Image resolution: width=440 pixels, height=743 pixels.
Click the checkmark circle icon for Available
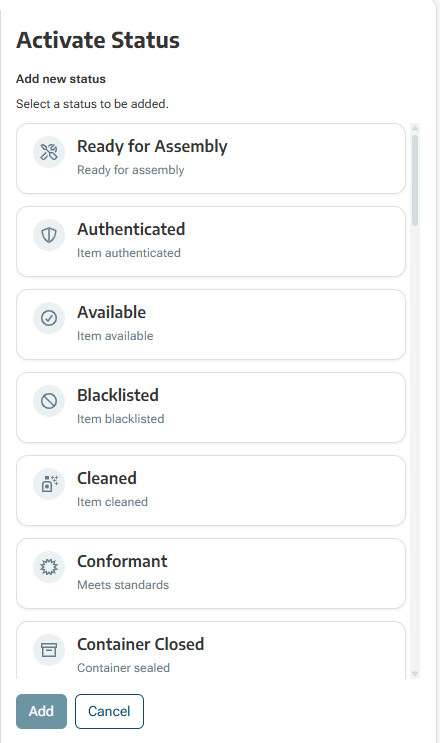point(49,318)
